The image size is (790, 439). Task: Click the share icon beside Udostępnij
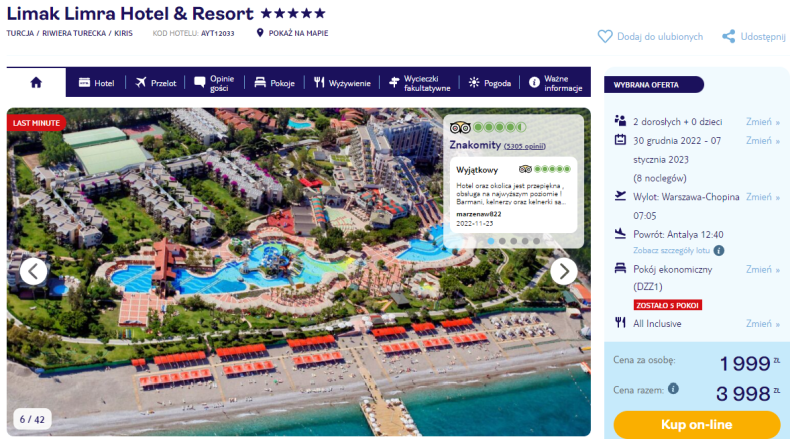pyautogui.click(x=729, y=36)
